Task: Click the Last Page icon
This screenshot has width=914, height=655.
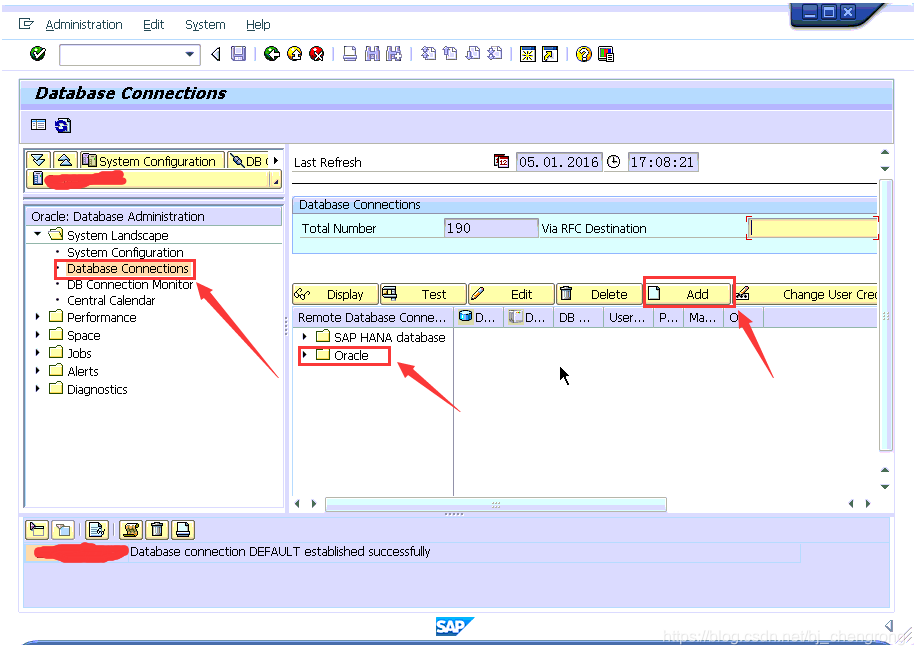Action: pos(494,54)
